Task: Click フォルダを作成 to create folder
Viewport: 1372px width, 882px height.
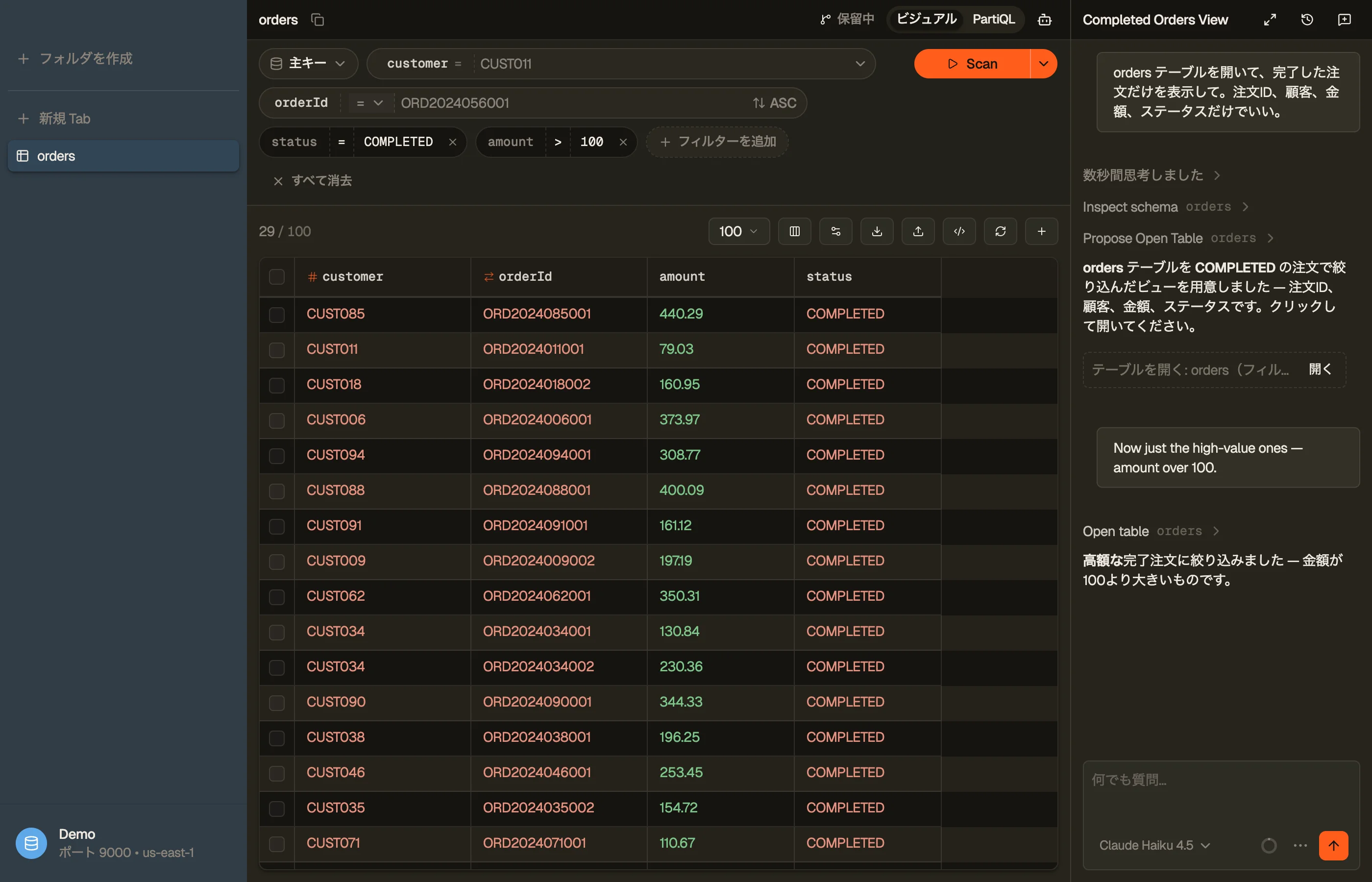Action: 75,58
